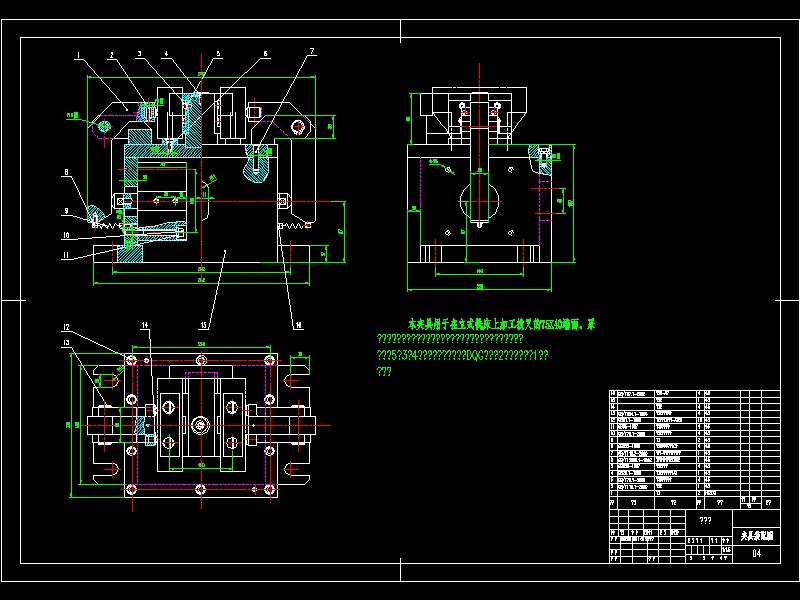Select part balloon number 8 label

[66, 172]
